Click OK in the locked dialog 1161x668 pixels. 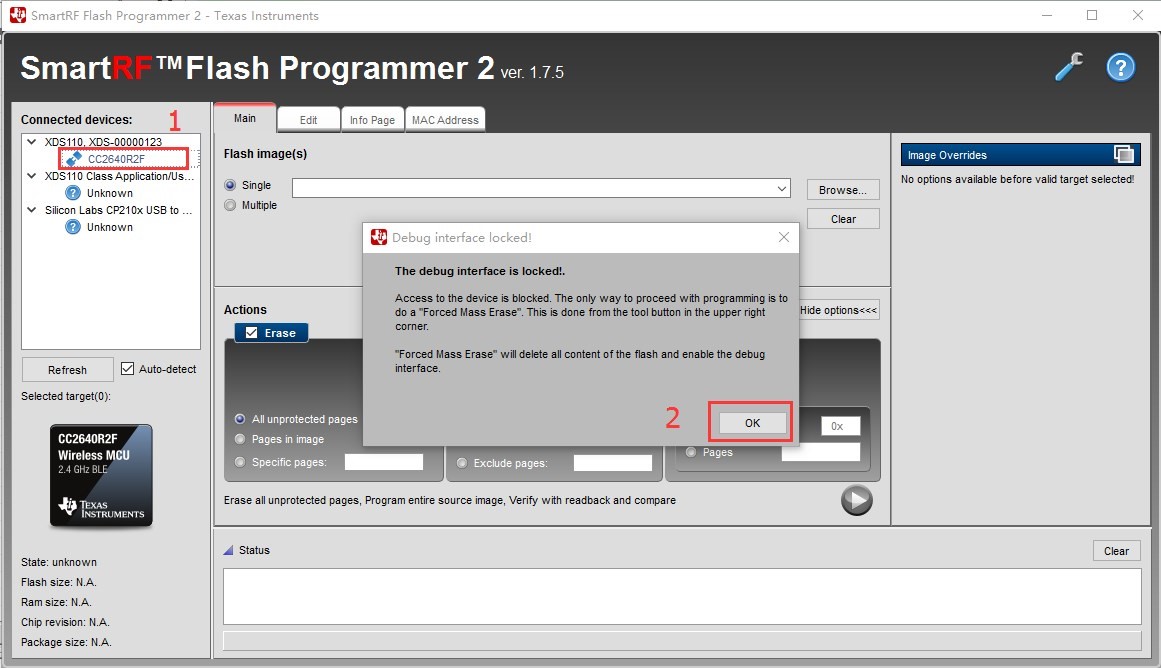pyautogui.click(x=752, y=423)
